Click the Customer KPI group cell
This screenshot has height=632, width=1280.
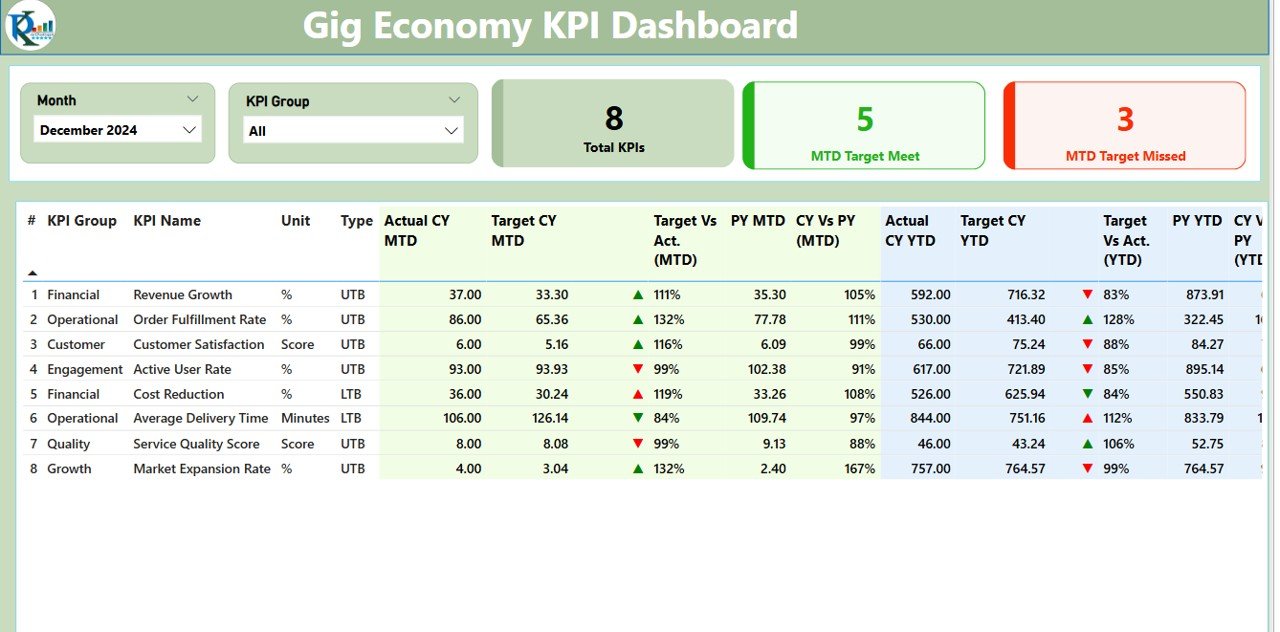coord(76,345)
